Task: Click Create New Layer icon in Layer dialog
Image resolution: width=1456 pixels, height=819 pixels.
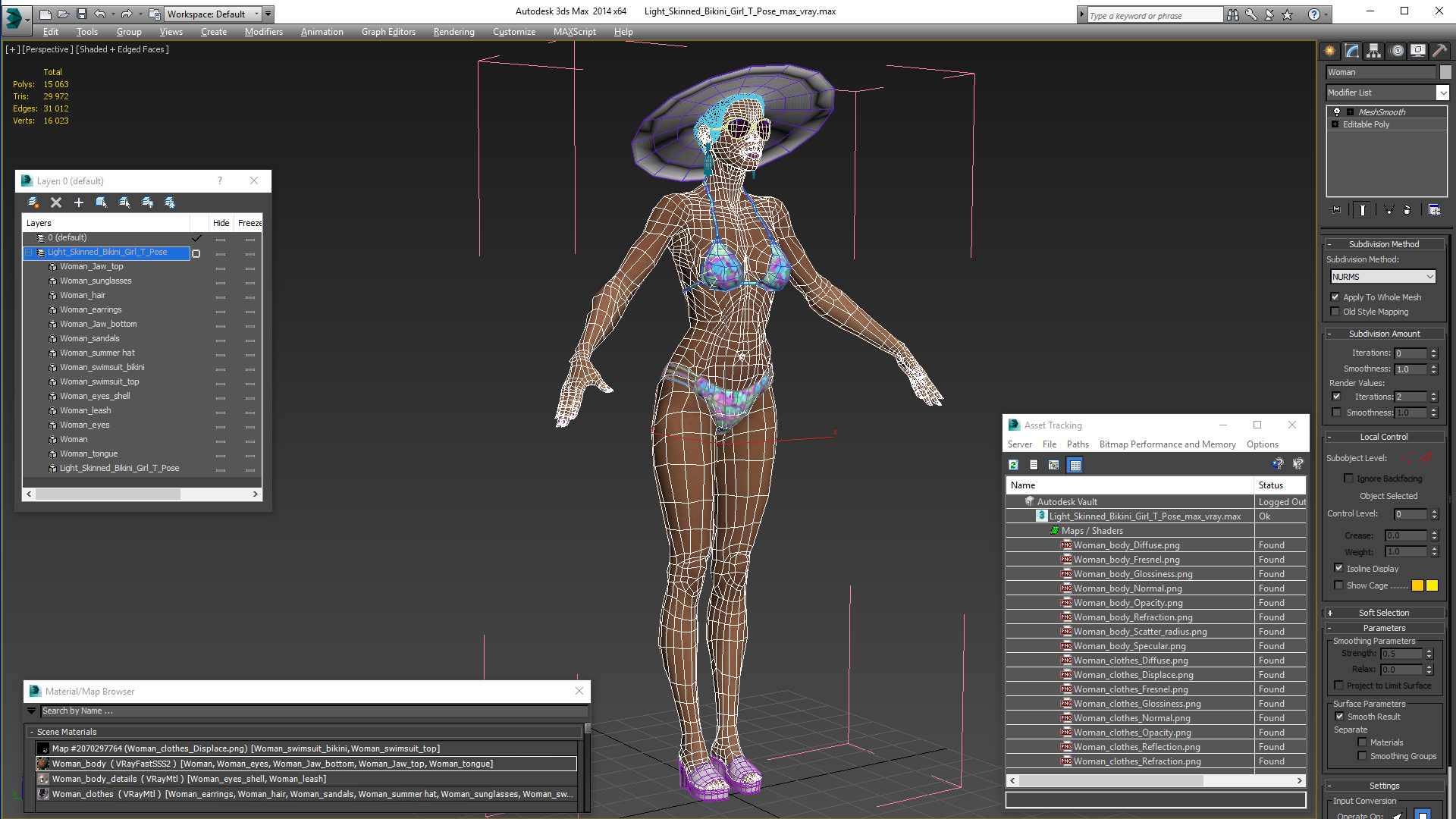Action: tap(33, 202)
